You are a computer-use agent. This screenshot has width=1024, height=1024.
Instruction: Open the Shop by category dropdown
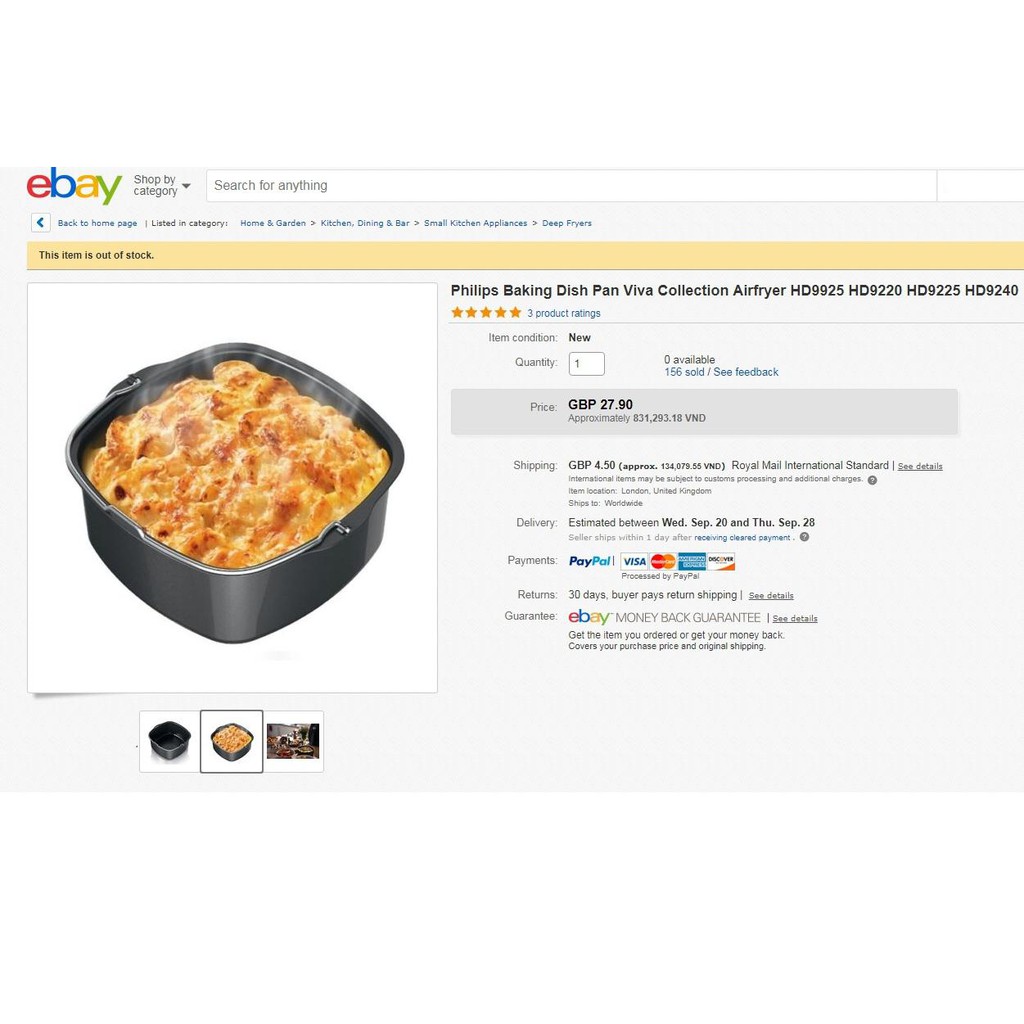coord(162,185)
